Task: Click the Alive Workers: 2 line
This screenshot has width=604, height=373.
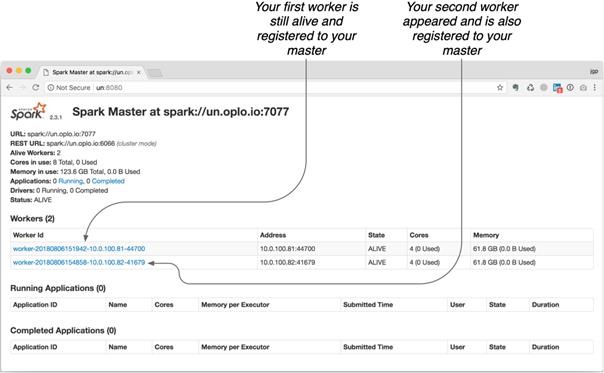Action: pos(35,153)
